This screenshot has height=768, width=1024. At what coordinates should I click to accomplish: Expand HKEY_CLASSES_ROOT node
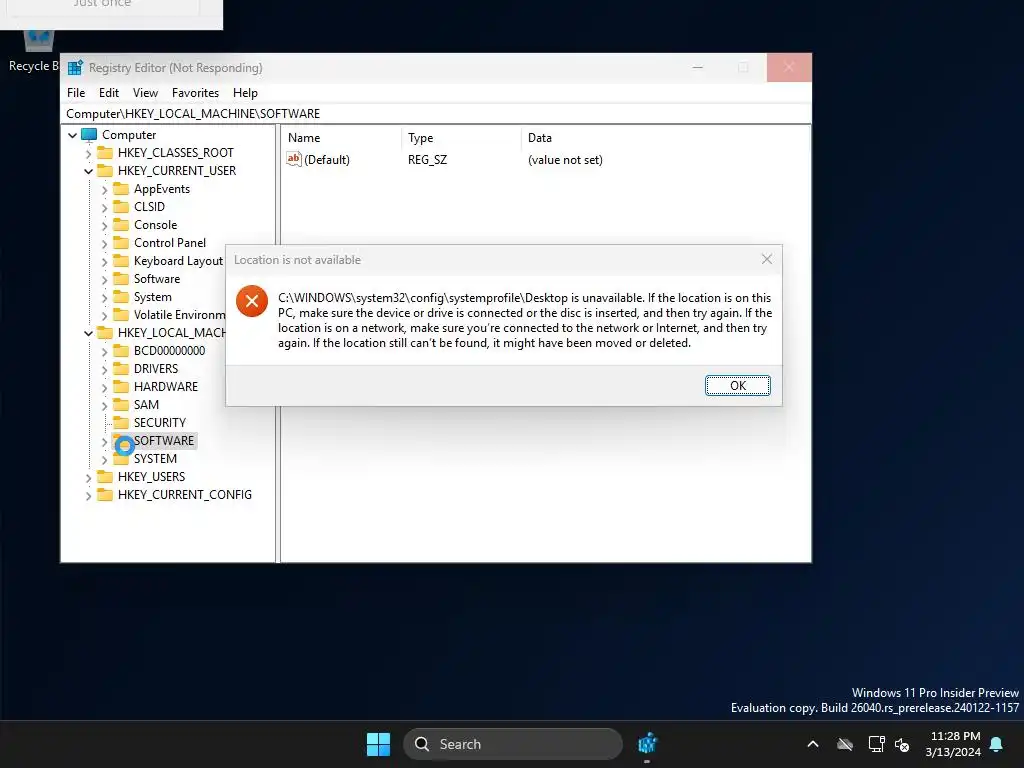(x=88, y=153)
